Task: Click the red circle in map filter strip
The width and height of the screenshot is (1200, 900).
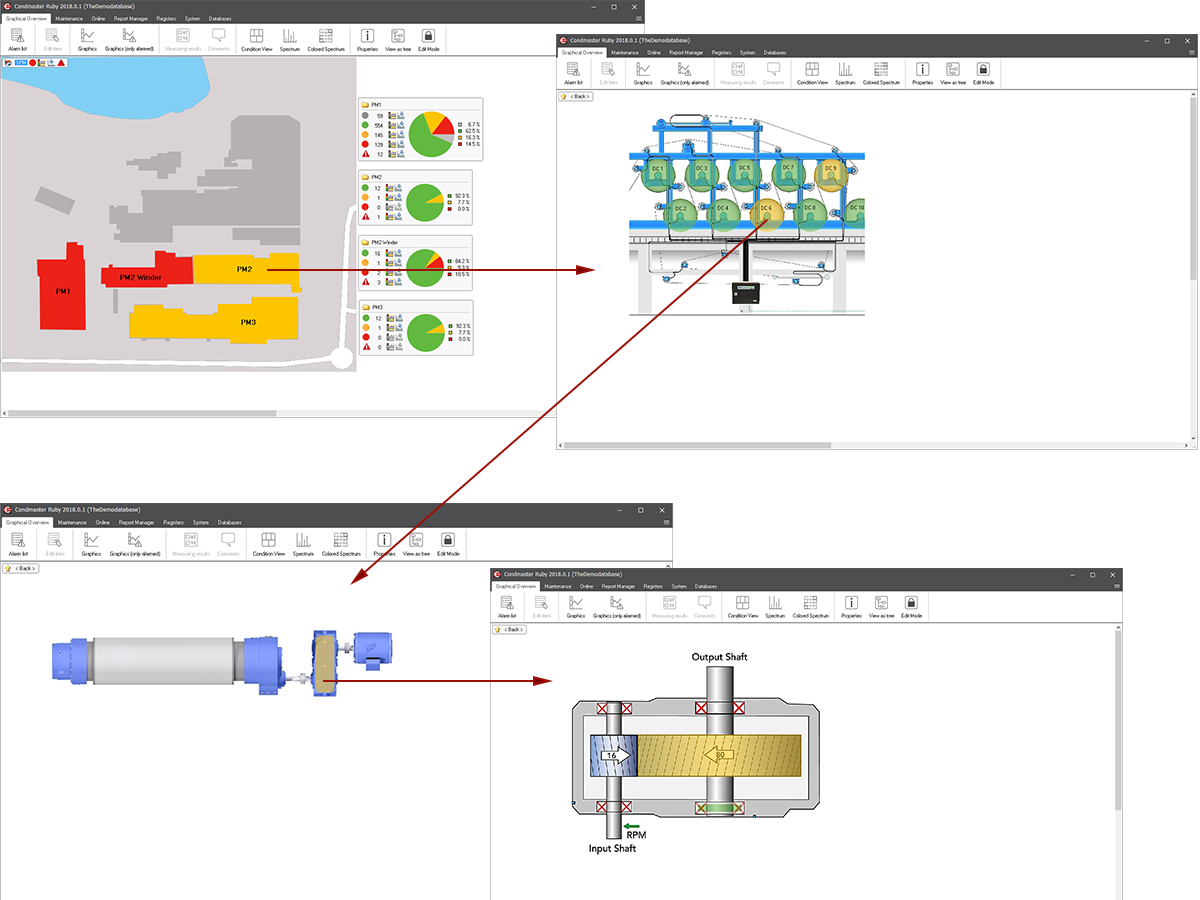Action: coord(32,62)
